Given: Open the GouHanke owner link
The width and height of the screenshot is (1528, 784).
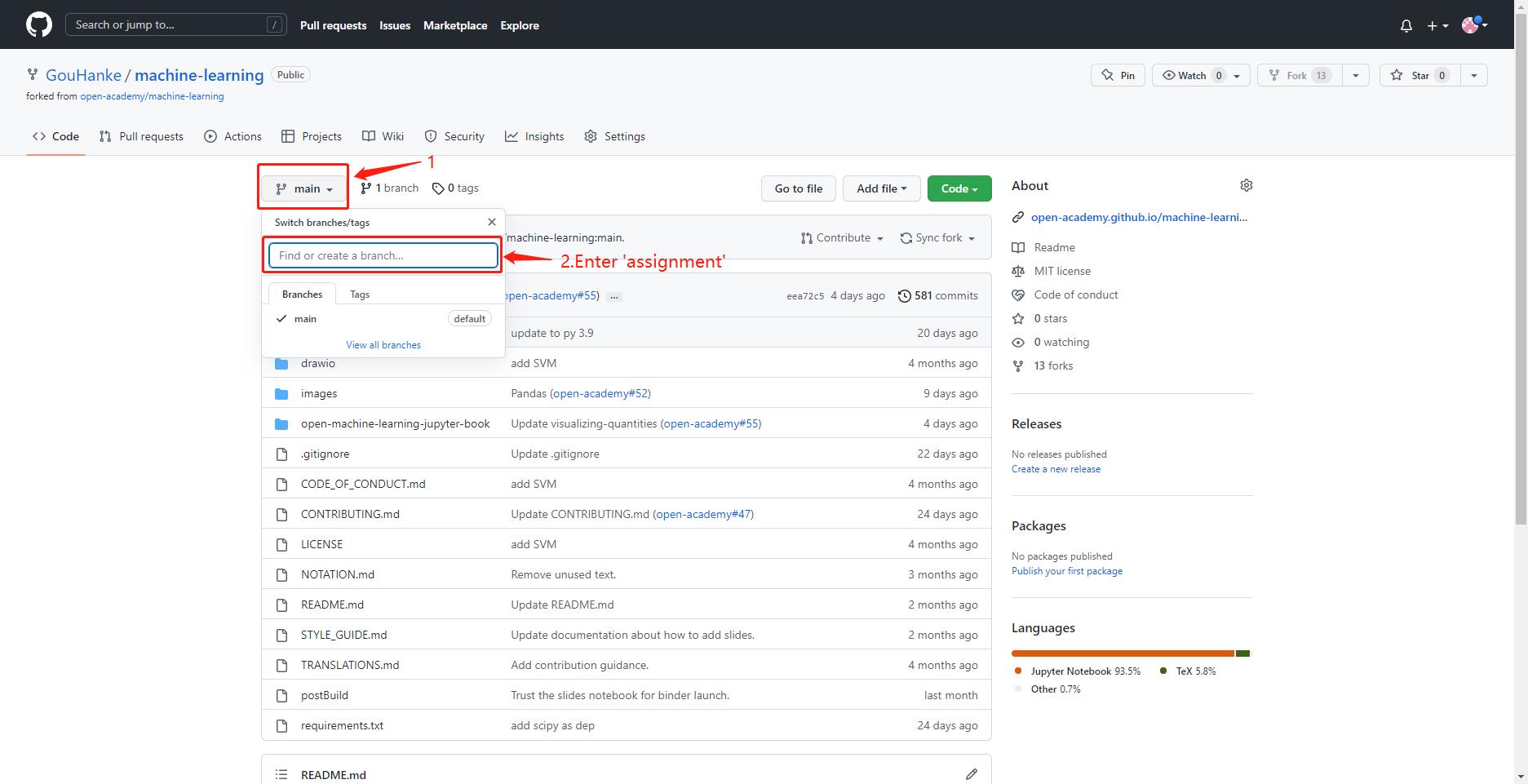Looking at the screenshot, I should pyautogui.click(x=83, y=75).
